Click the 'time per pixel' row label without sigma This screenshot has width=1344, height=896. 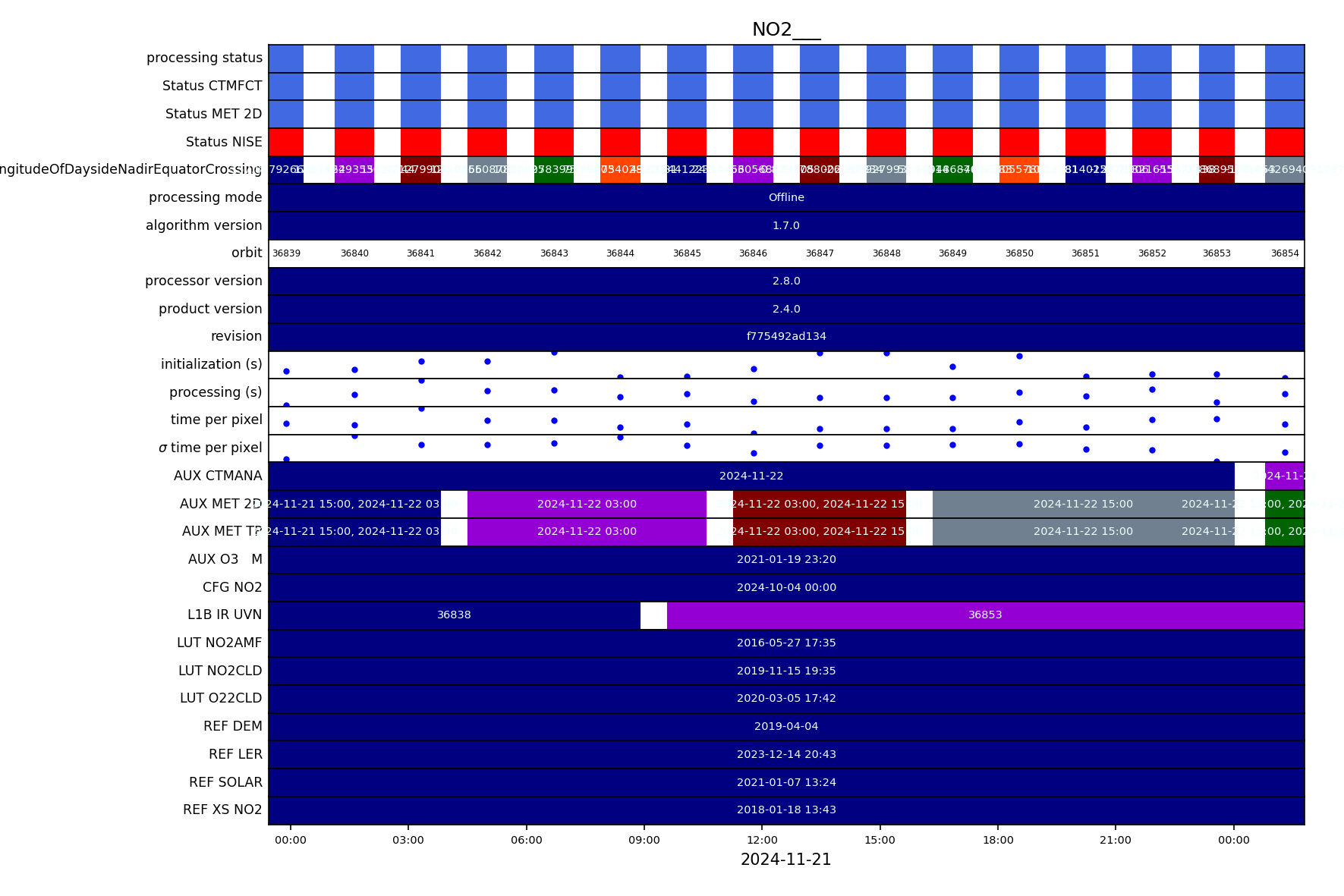(x=216, y=420)
